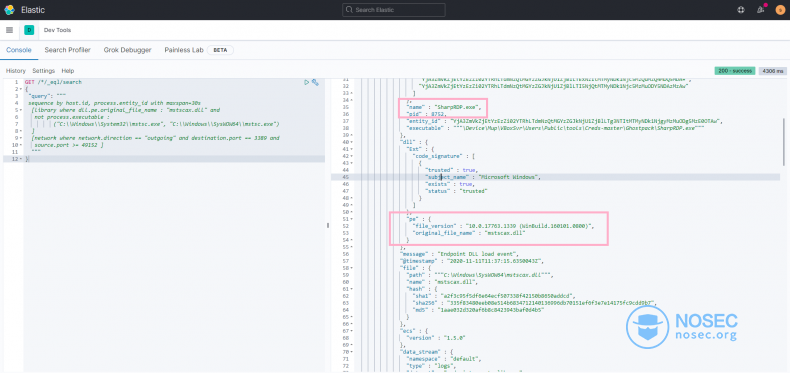Click the "@timestamp" response line
Screen dimensions: 790x373
[x=471, y=261]
